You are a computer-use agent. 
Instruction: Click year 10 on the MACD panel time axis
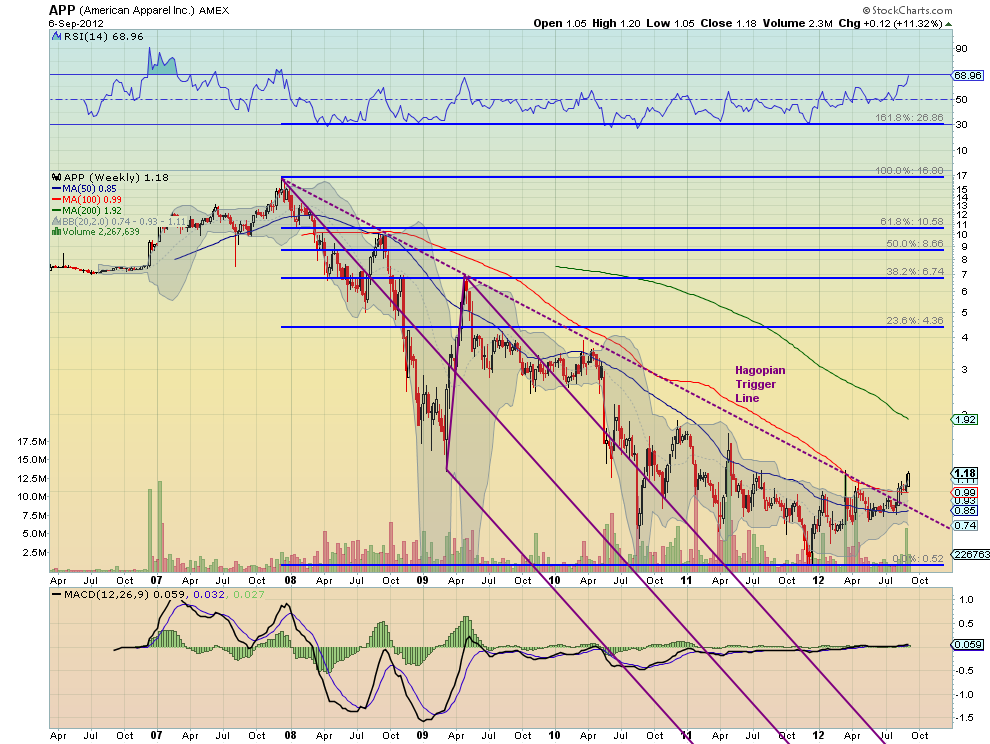tap(554, 735)
